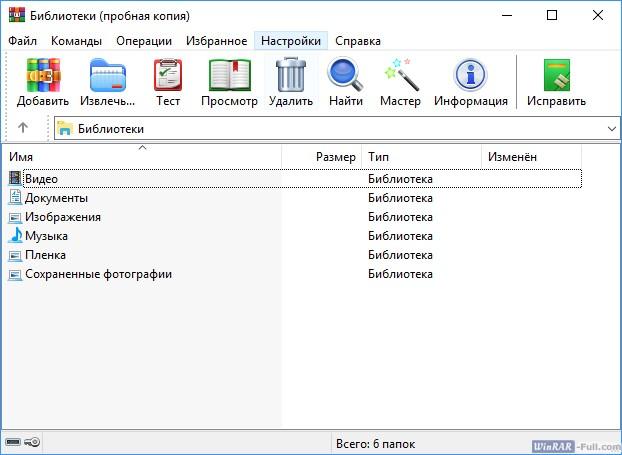Expand the address bar path dropdown
Image resolution: width=622 pixels, height=455 pixels.
click(x=611, y=129)
